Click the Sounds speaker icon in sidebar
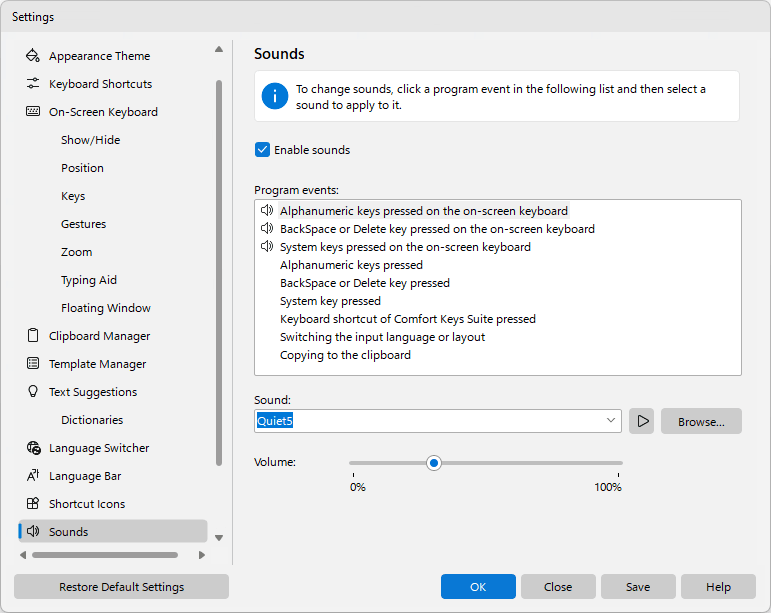This screenshot has height=613, width=771. point(33,531)
